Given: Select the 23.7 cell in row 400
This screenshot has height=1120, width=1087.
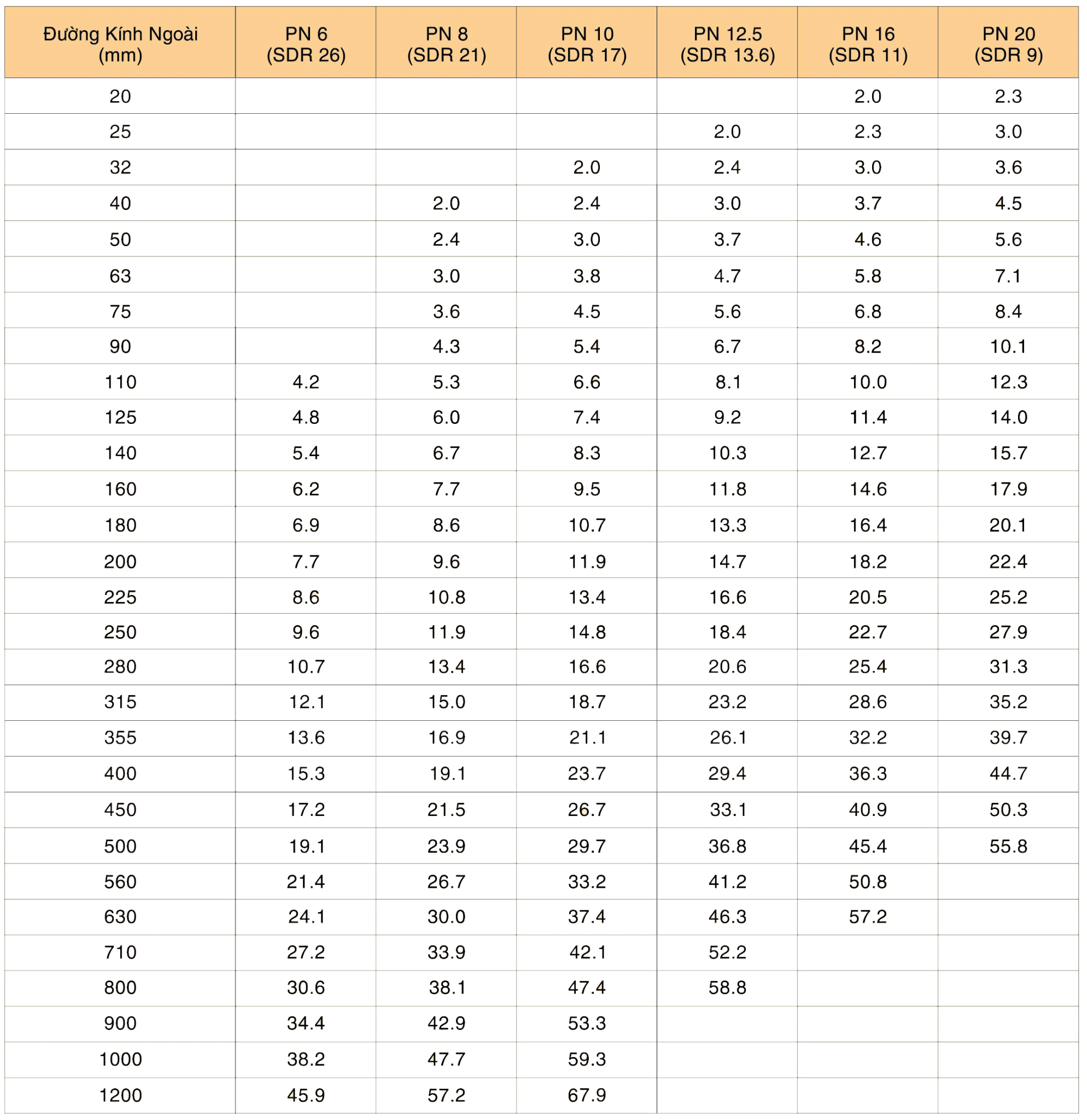Looking at the screenshot, I should click(x=587, y=773).
